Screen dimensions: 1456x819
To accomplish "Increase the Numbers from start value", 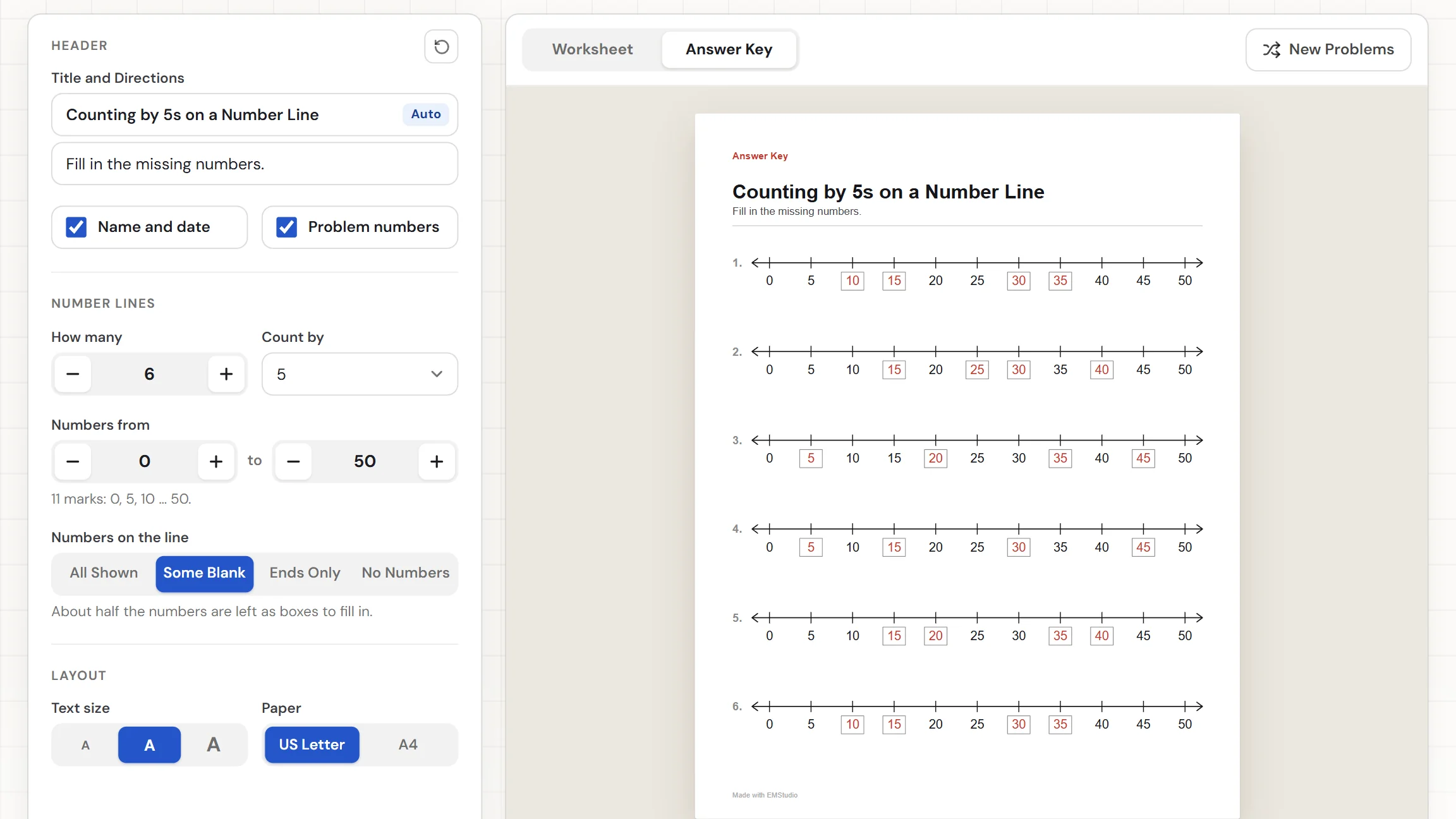I will tap(216, 461).
